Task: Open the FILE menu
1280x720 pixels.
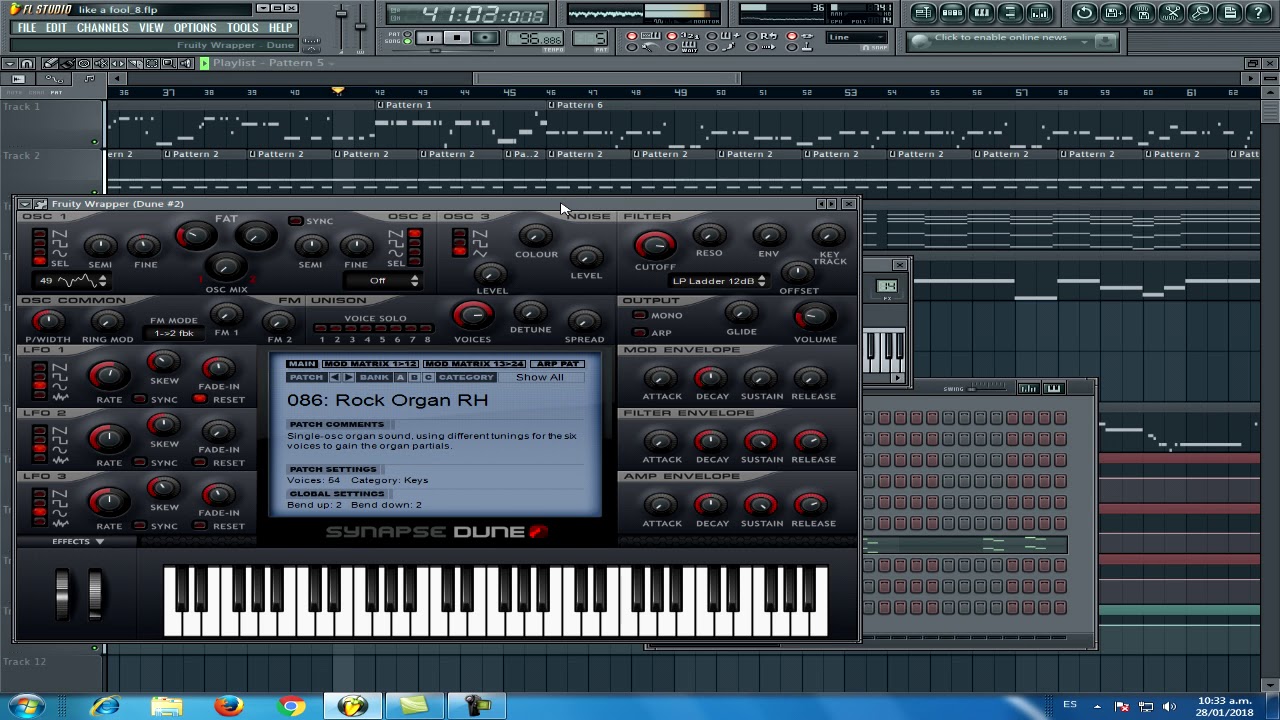Action: [x=26, y=28]
